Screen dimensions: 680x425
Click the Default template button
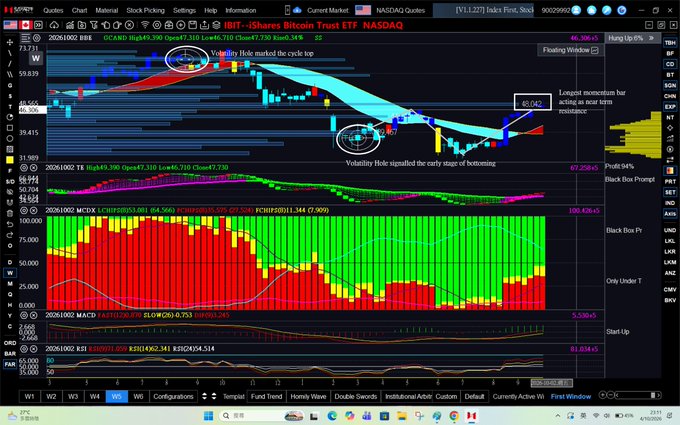[x=474, y=396]
